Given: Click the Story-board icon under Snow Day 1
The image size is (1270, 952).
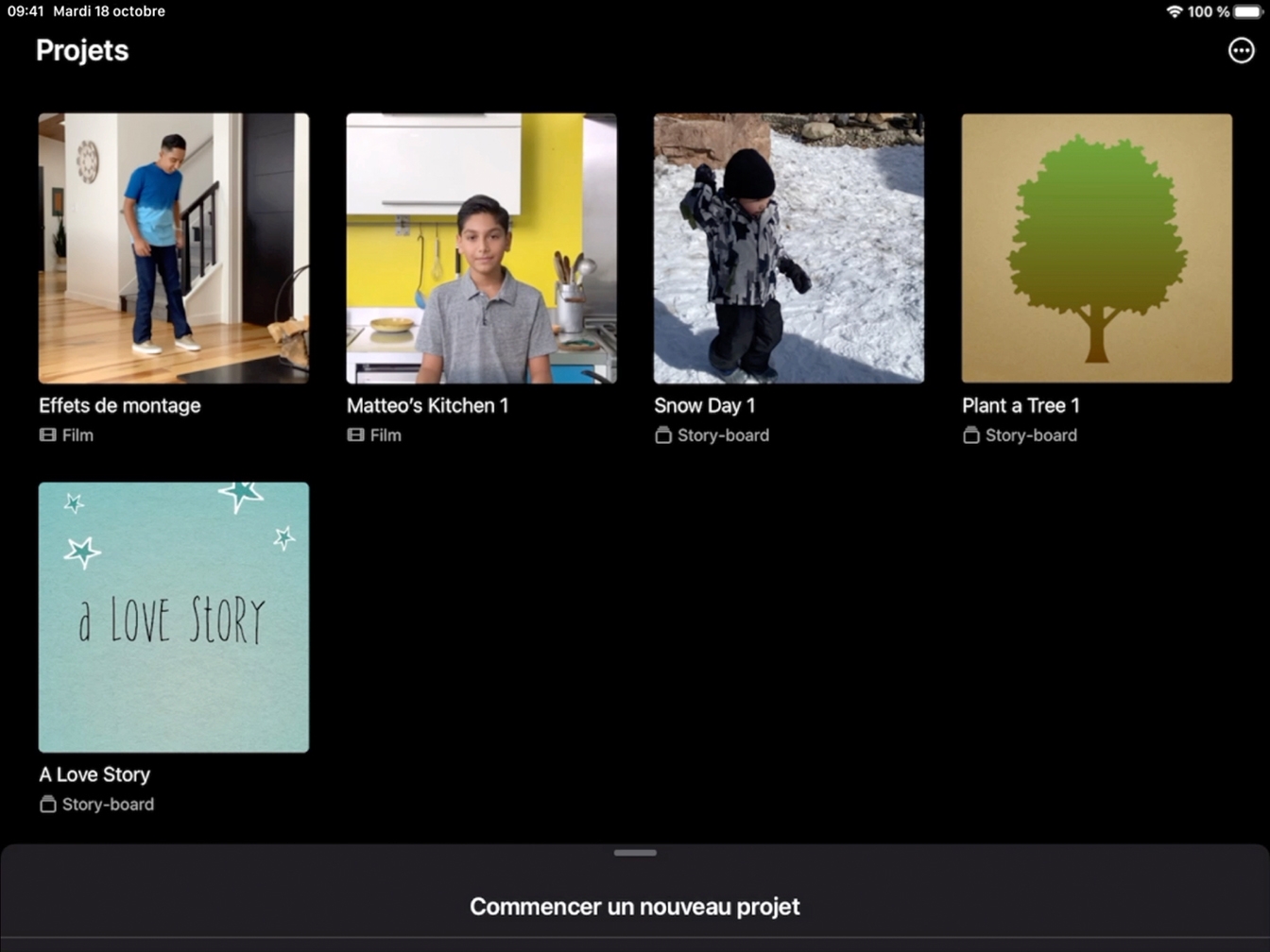Looking at the screenshot, I should coord(663,435).
